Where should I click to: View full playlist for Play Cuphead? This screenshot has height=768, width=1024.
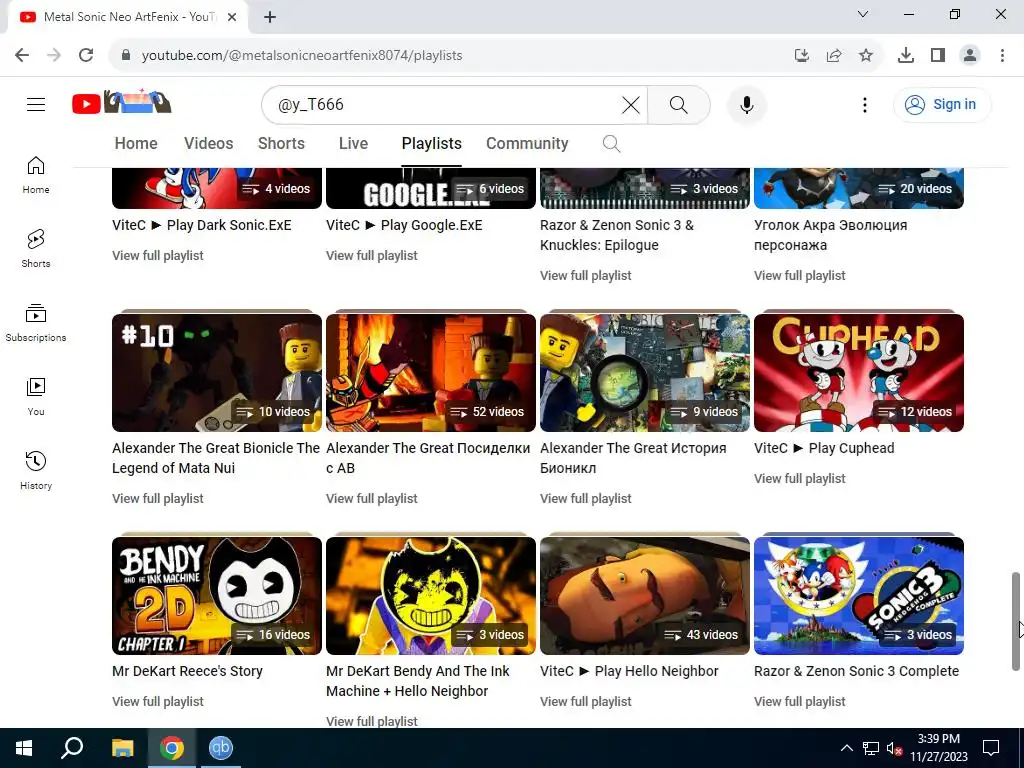[799, 479]
